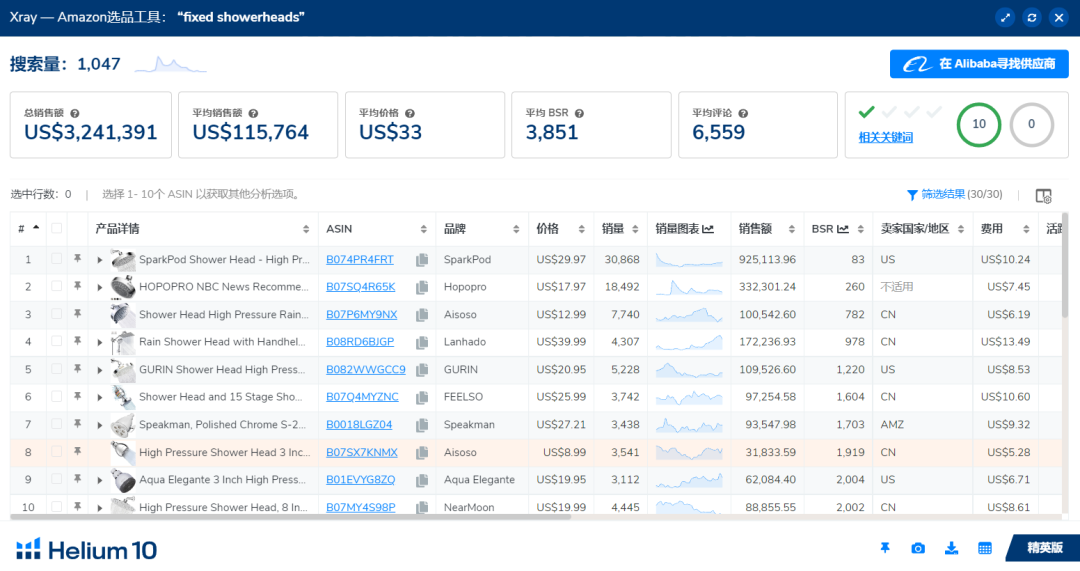The width and height of the screenshot is (1080, 571).
Task: Expand GURIN Shower Head row
Action: pyautogui.click(x=100, y=371)
